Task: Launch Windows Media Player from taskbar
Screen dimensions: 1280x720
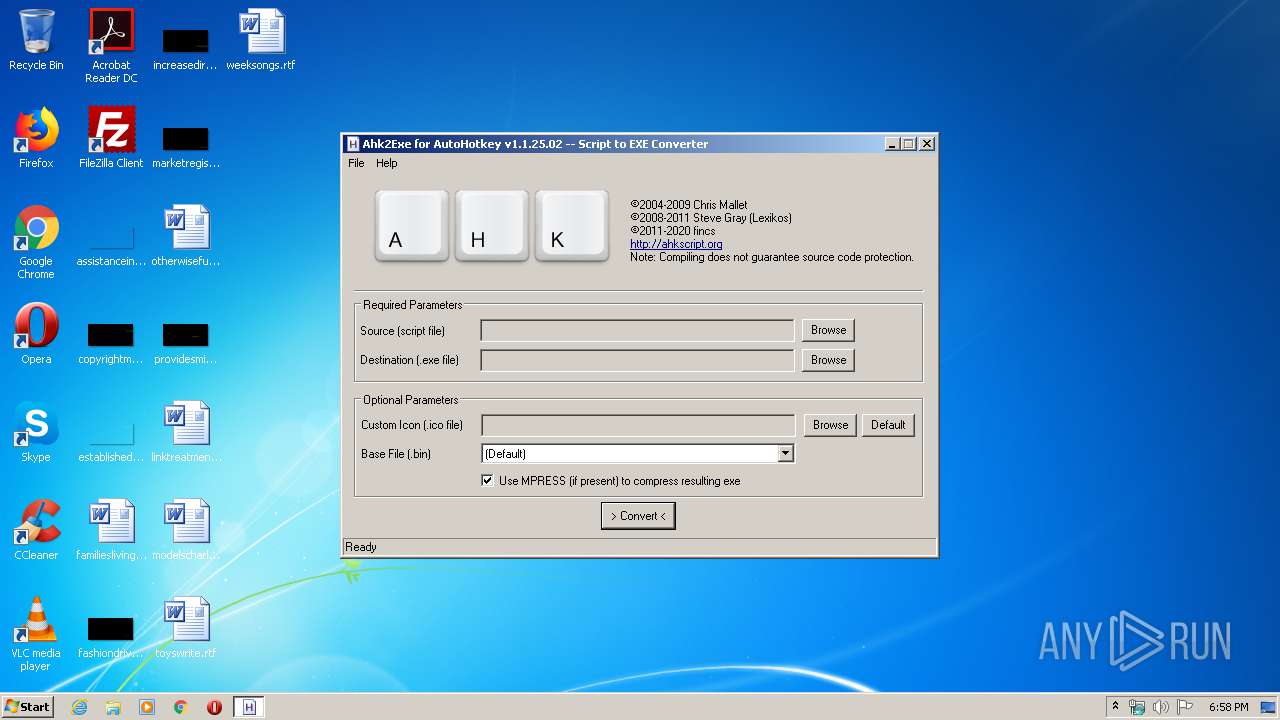Action: pyautogui.click(x=147, y=707)
